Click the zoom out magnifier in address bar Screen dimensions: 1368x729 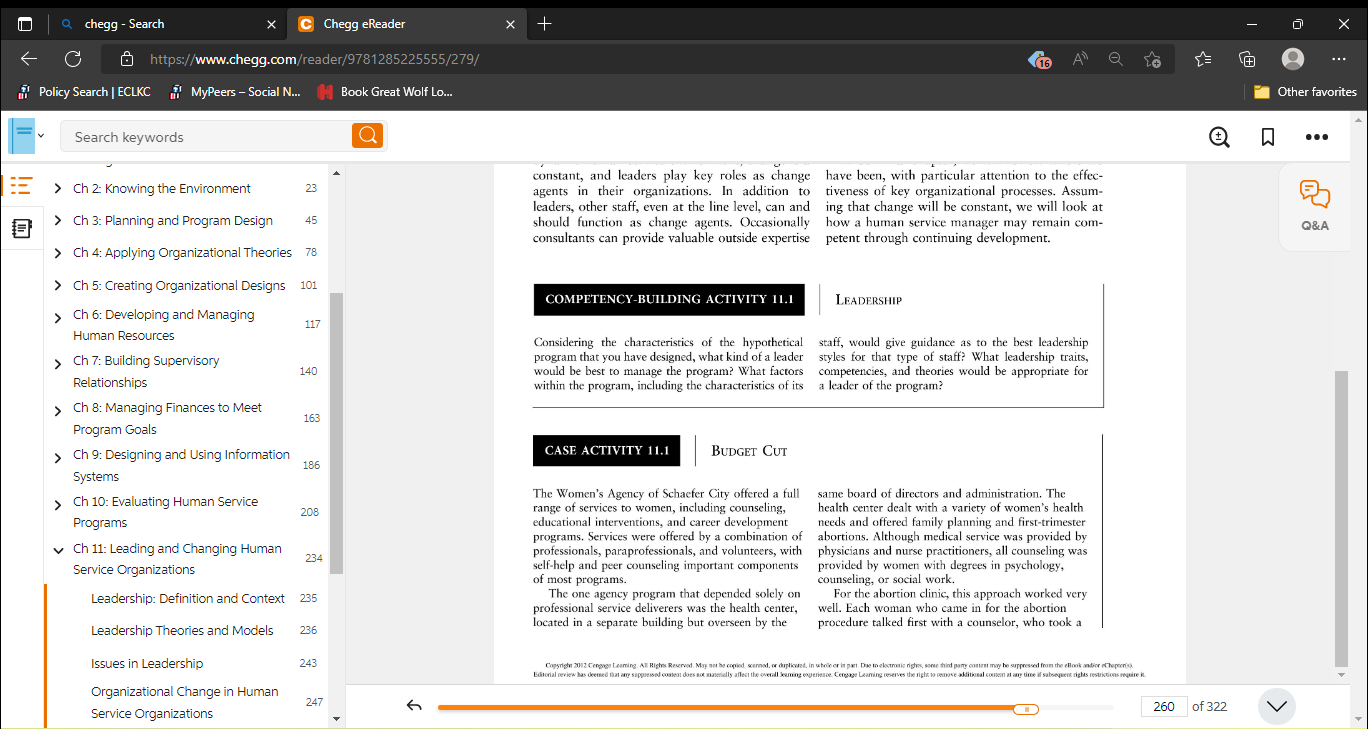1116,59
